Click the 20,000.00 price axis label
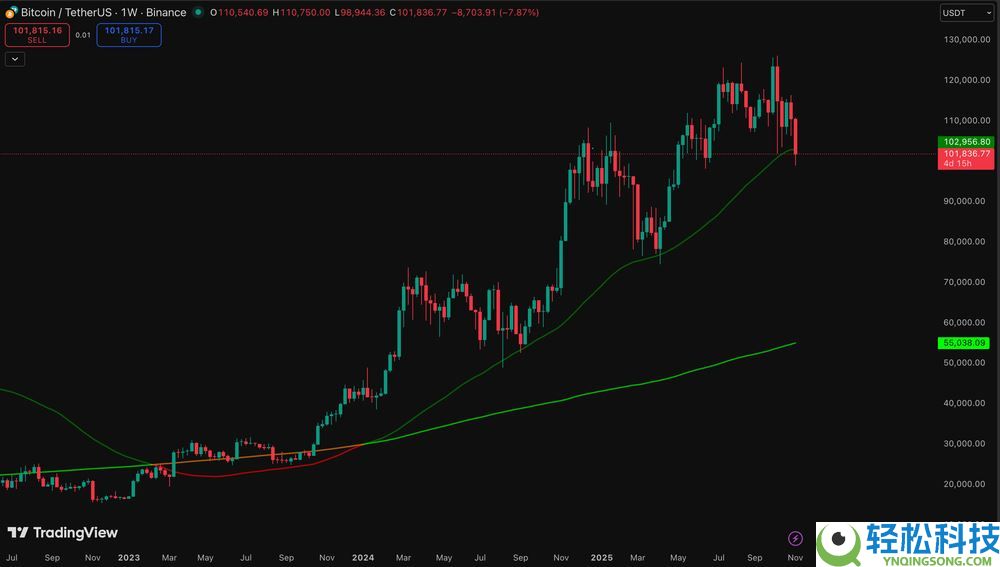Viewport: 1000px width, 567px height. [x=964, y=483]
